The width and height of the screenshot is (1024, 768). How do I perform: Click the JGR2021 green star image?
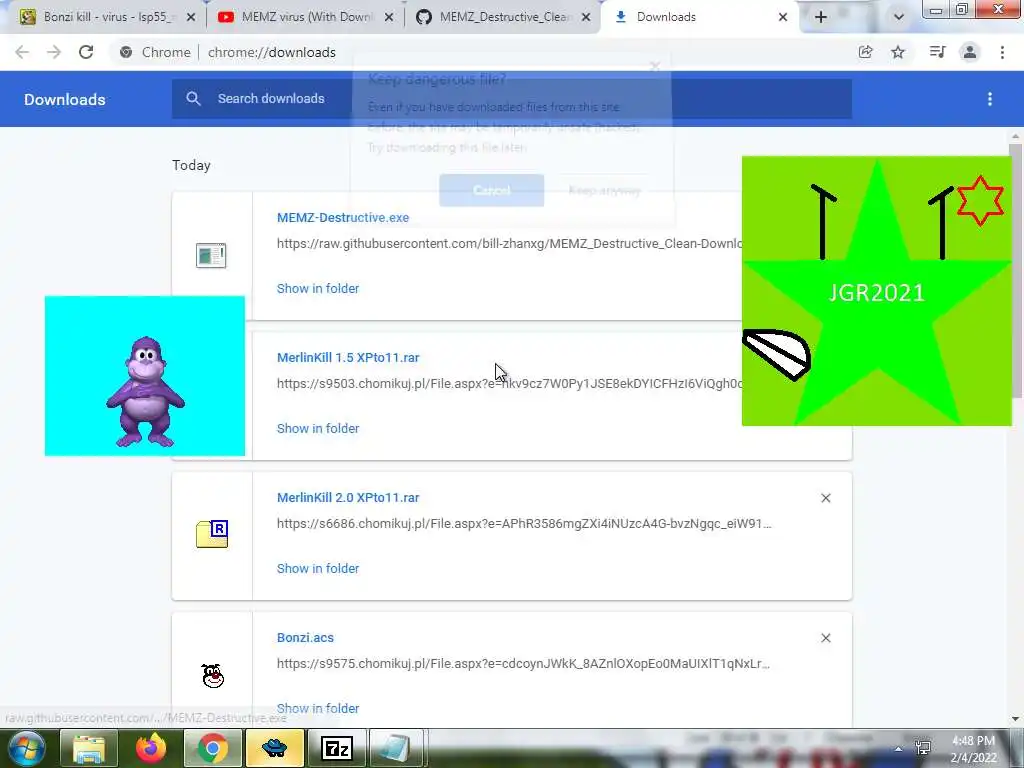tap(876, 291)
